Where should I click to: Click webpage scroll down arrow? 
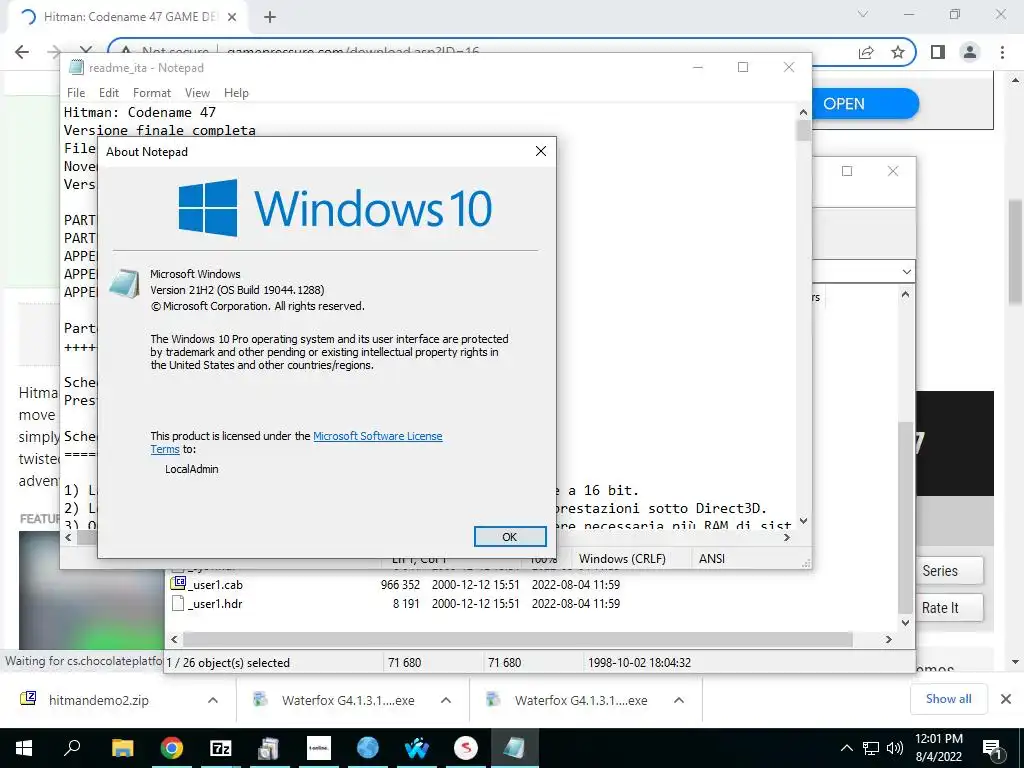[x=1015, y=662]
